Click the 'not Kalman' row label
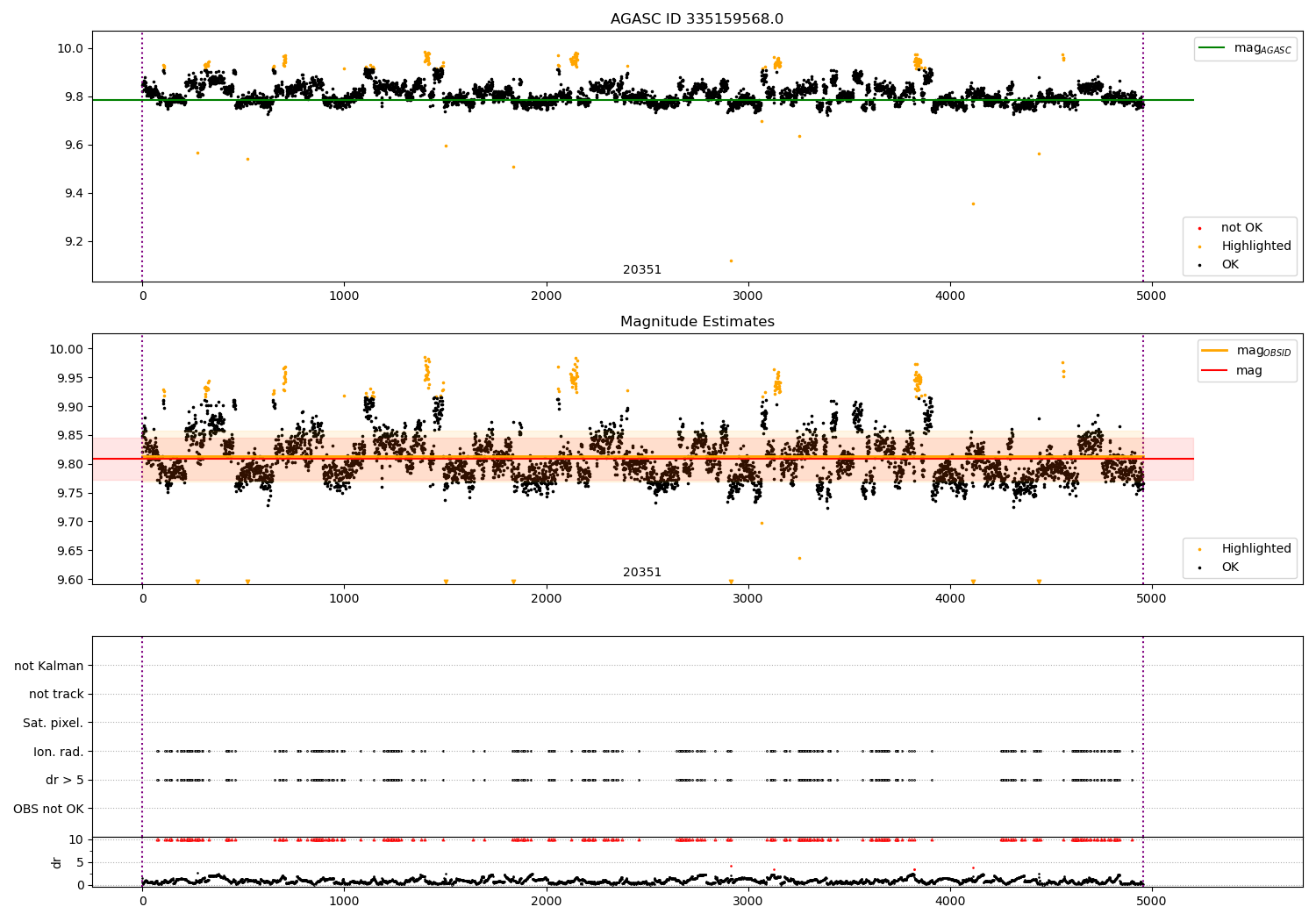The height and width of the screenshot is (921, 1316). [49, 666]
